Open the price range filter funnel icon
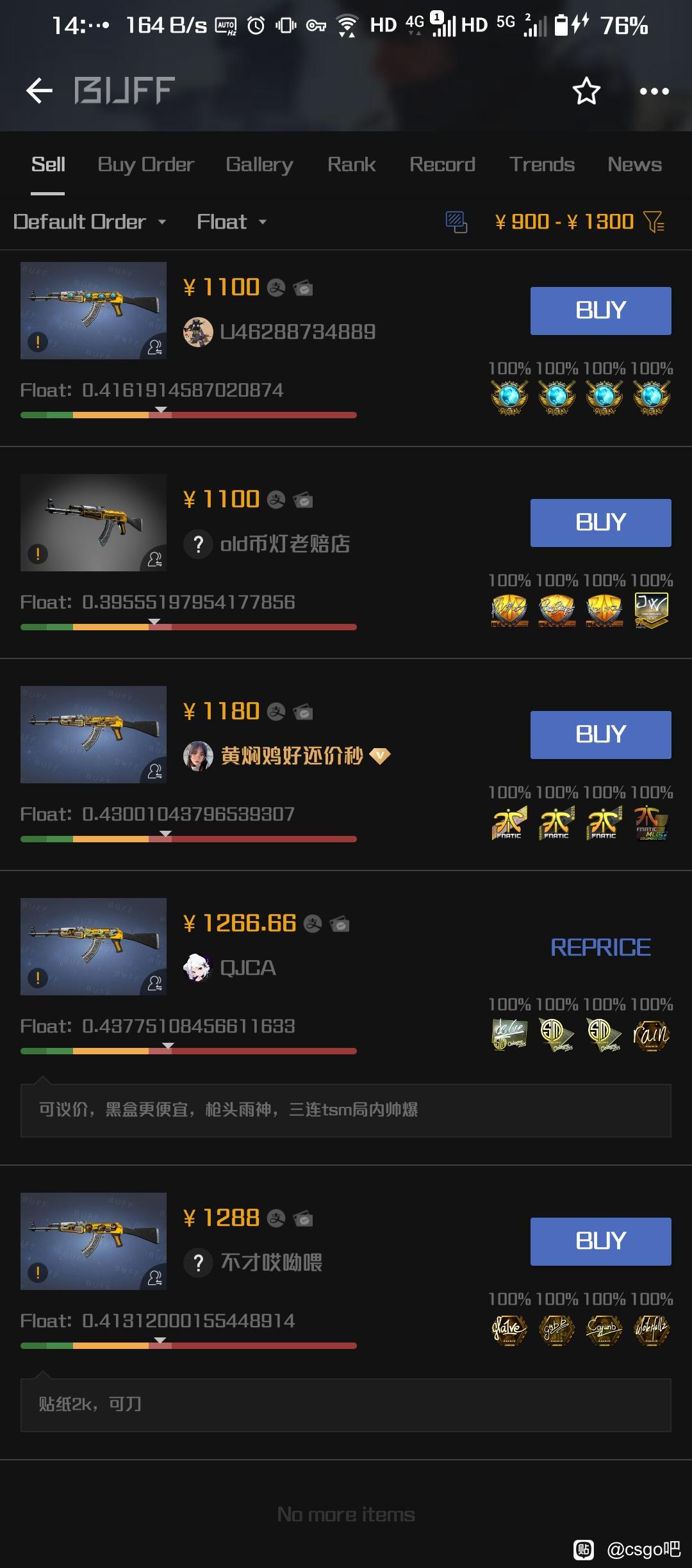The height and width of the screenshot is (1568, 692). [x=654, y=222]
